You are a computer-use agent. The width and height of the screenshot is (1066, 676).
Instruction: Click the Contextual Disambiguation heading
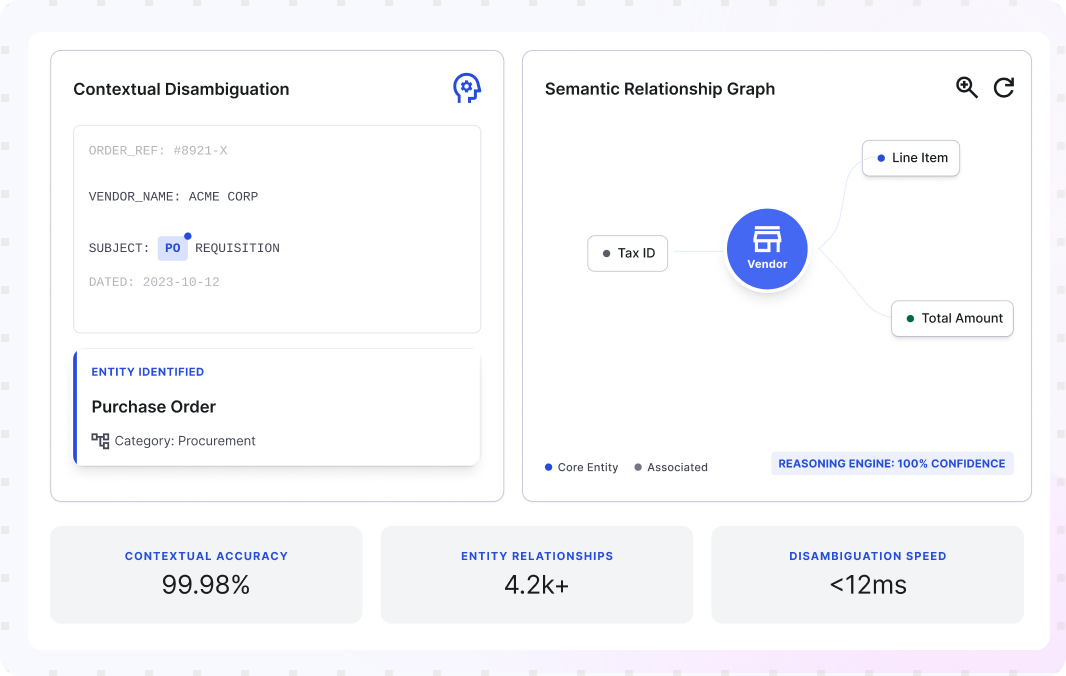[x=181, y=89]
